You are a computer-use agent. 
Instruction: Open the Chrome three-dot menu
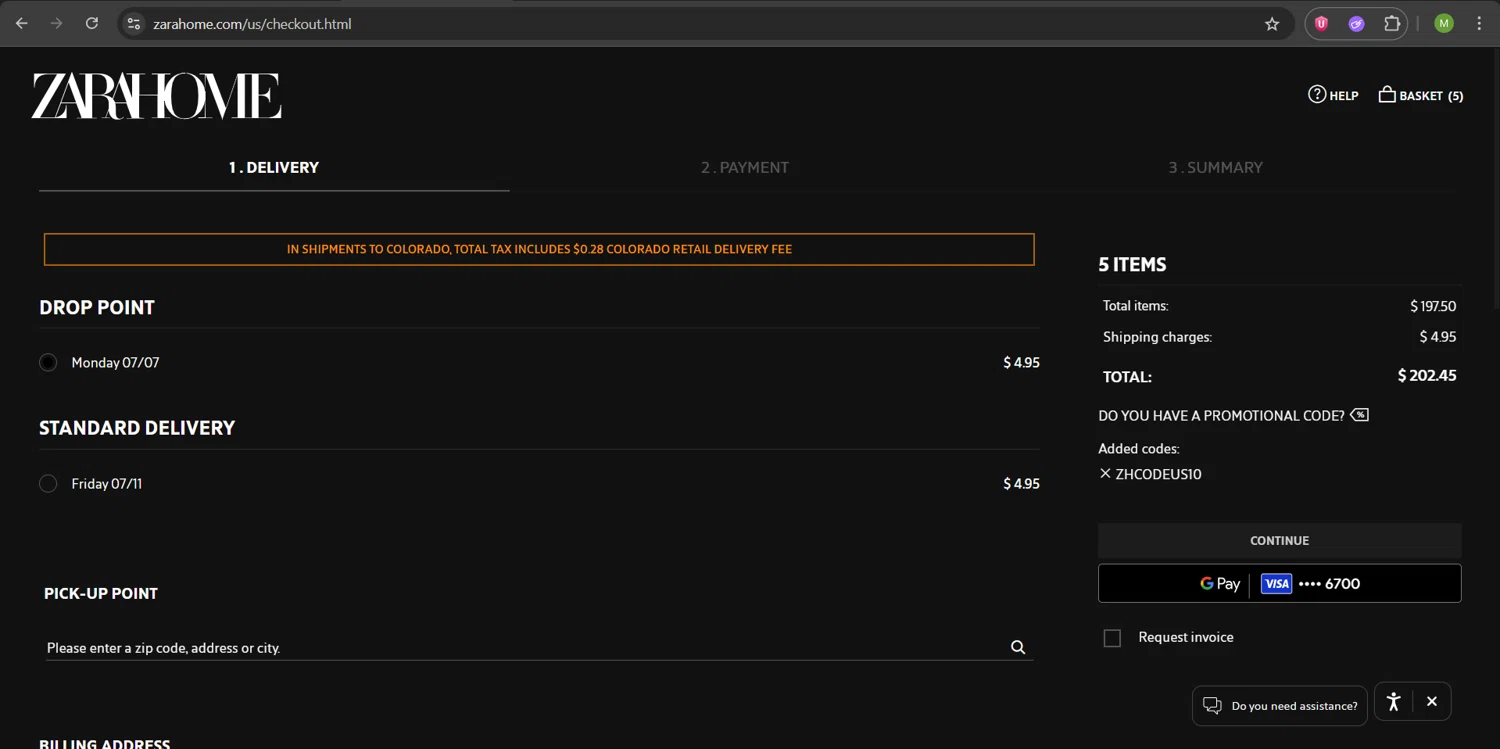[x=1479, y=24]
